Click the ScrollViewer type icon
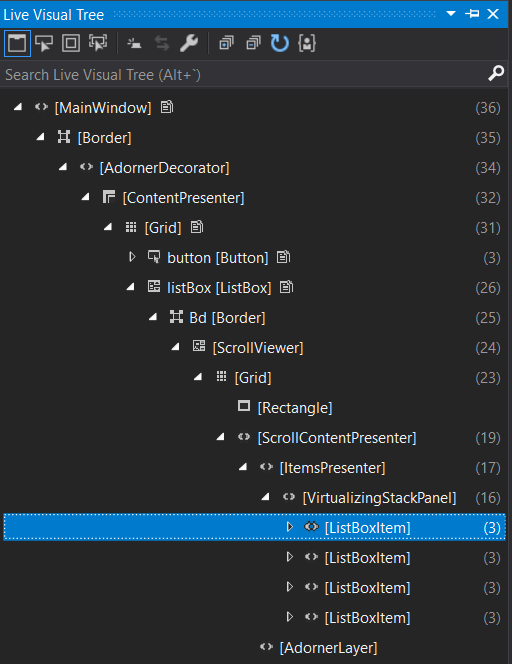 click(199, 347)
